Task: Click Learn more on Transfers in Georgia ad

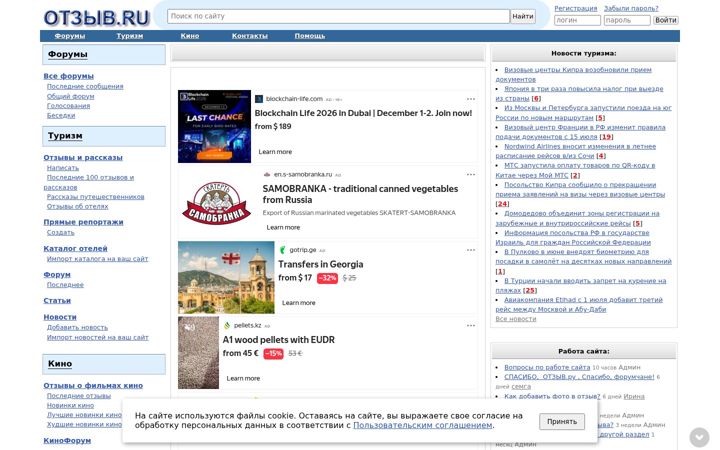Action: point(298,303)
